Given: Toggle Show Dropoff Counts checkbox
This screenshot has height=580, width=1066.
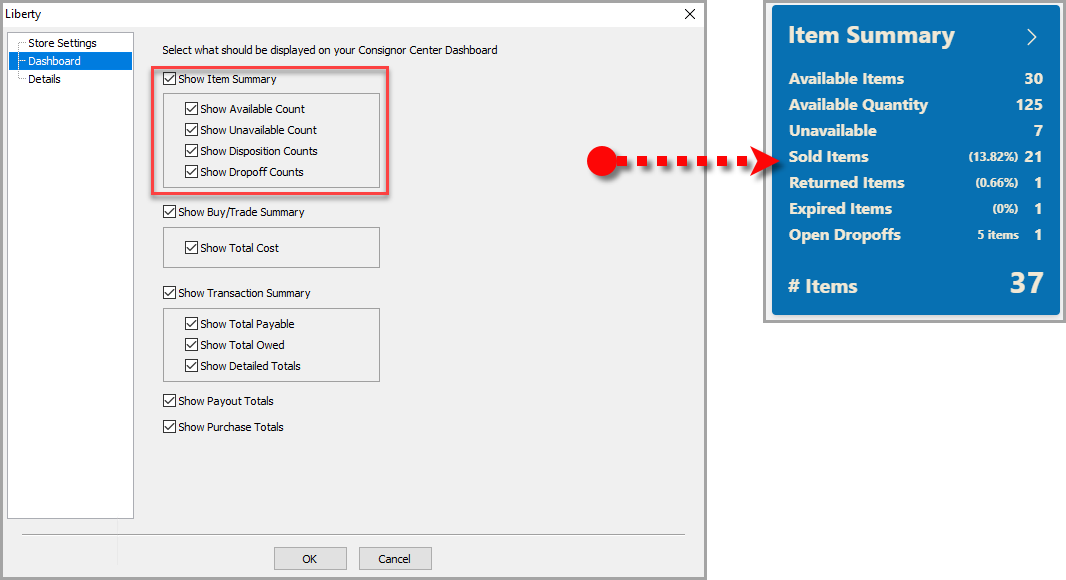Looking at the screenshot, I should pos(192,172).
